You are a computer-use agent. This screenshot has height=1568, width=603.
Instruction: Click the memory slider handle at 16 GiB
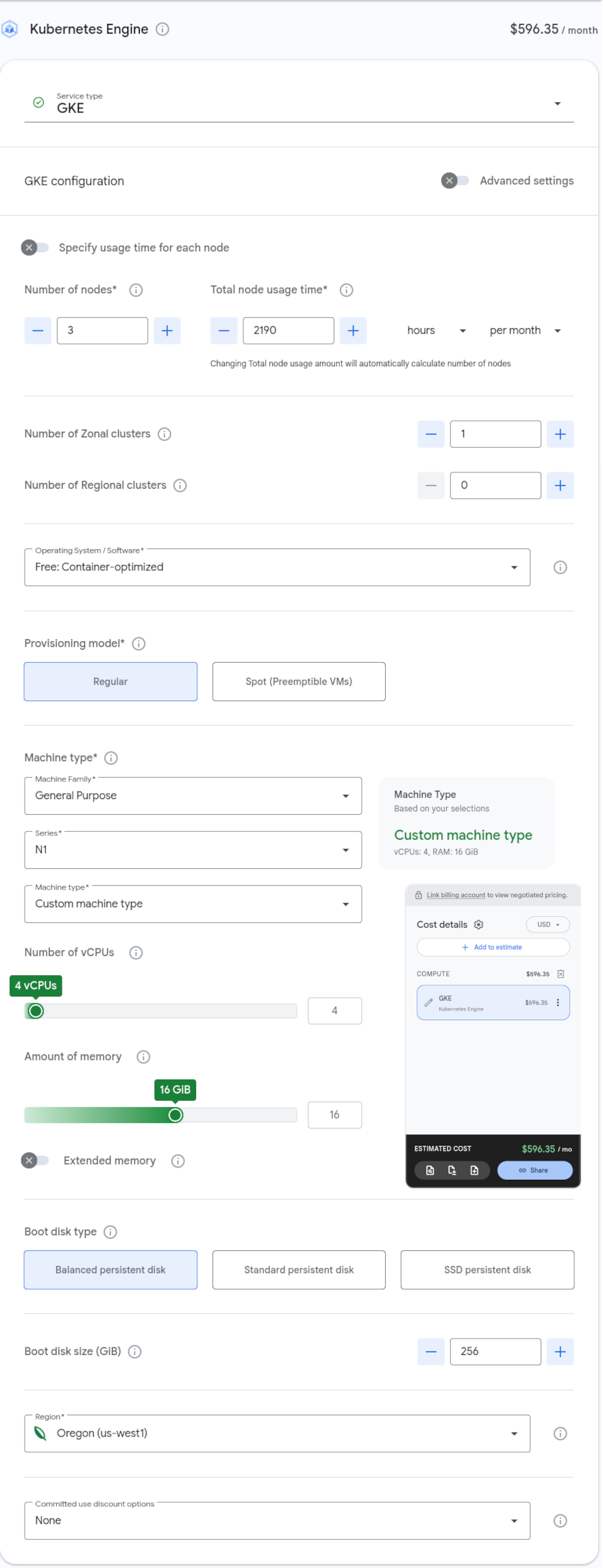pyautogui.click(x=175, y=1115)
